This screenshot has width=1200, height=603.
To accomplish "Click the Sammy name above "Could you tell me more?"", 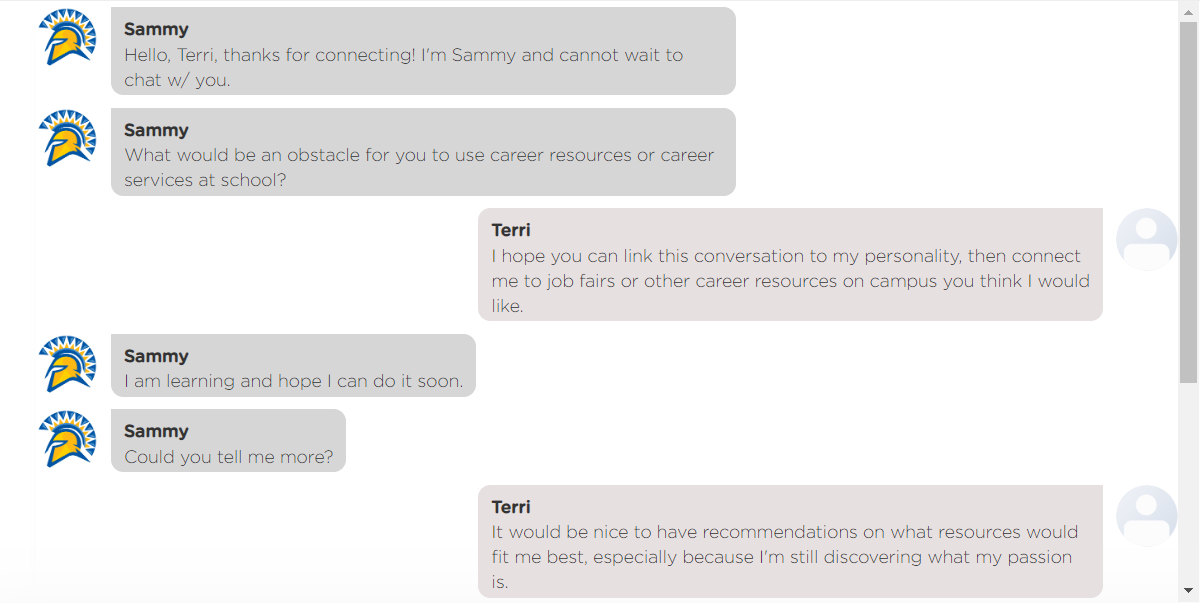I will (x=156, y=431).
